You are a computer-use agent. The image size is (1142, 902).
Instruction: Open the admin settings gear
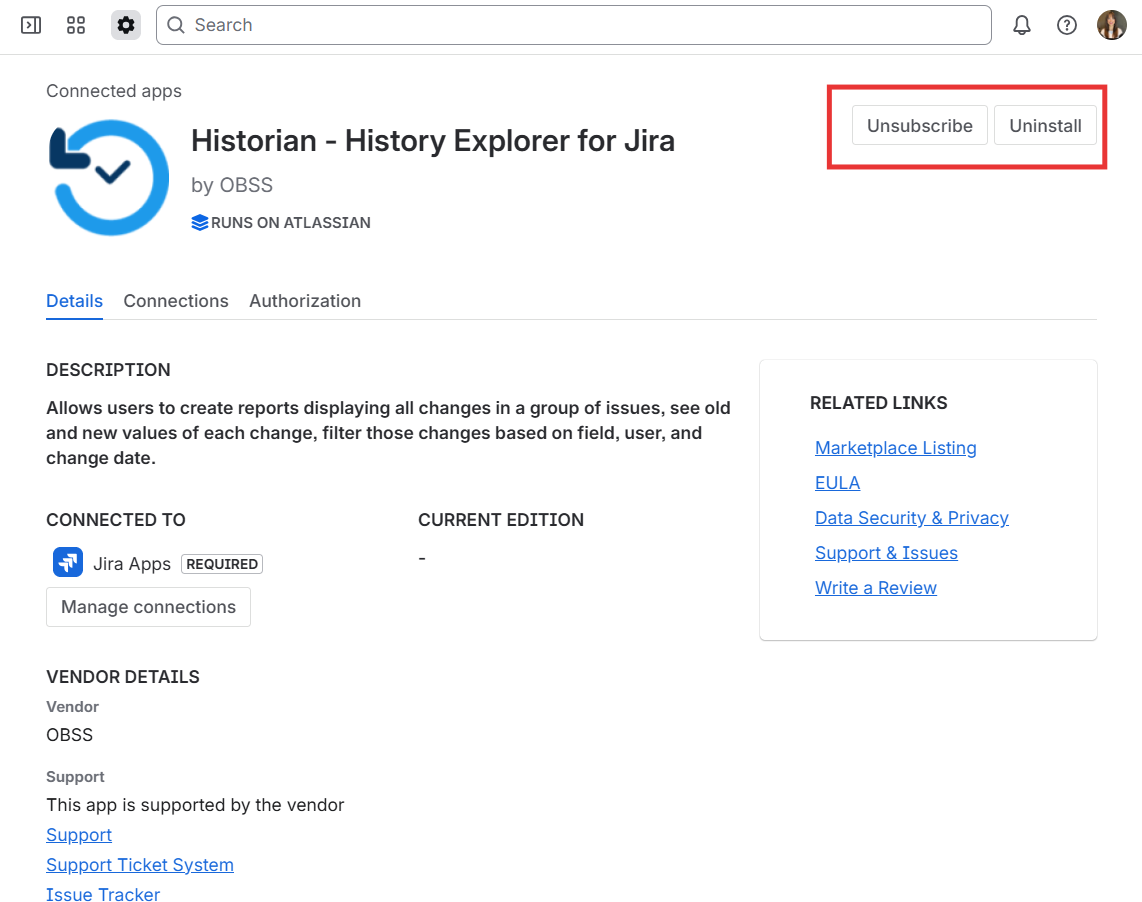click(125, 25)
